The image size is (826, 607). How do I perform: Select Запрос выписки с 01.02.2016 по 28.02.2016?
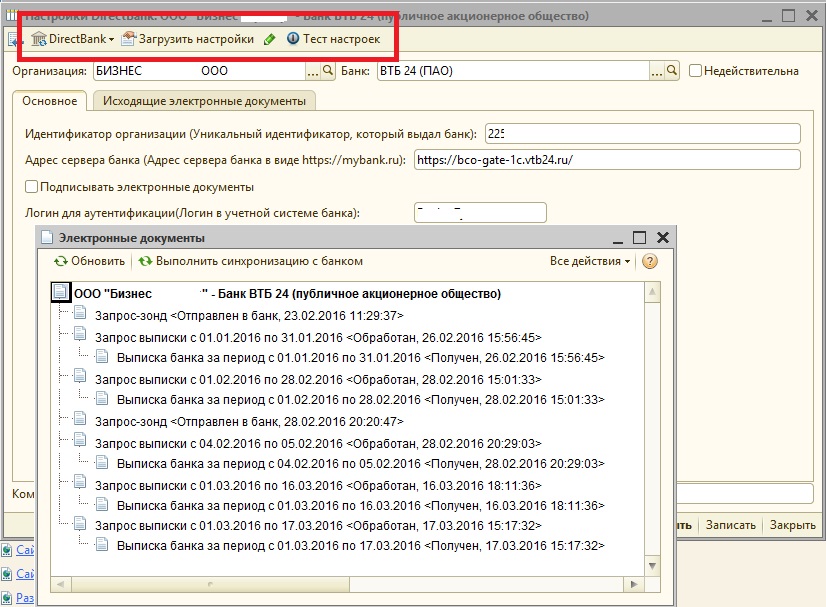318,379
